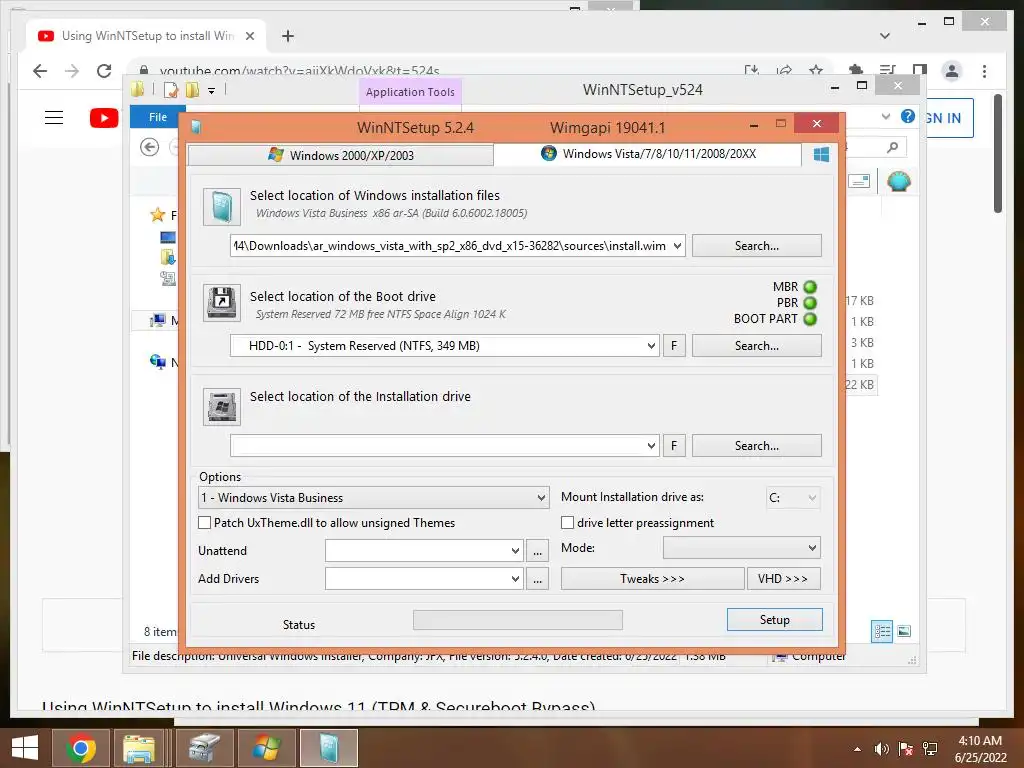Click the Status progress bar
This screenshot has height=768, width=1024.
pyautogui.click(x=517, y=620)
